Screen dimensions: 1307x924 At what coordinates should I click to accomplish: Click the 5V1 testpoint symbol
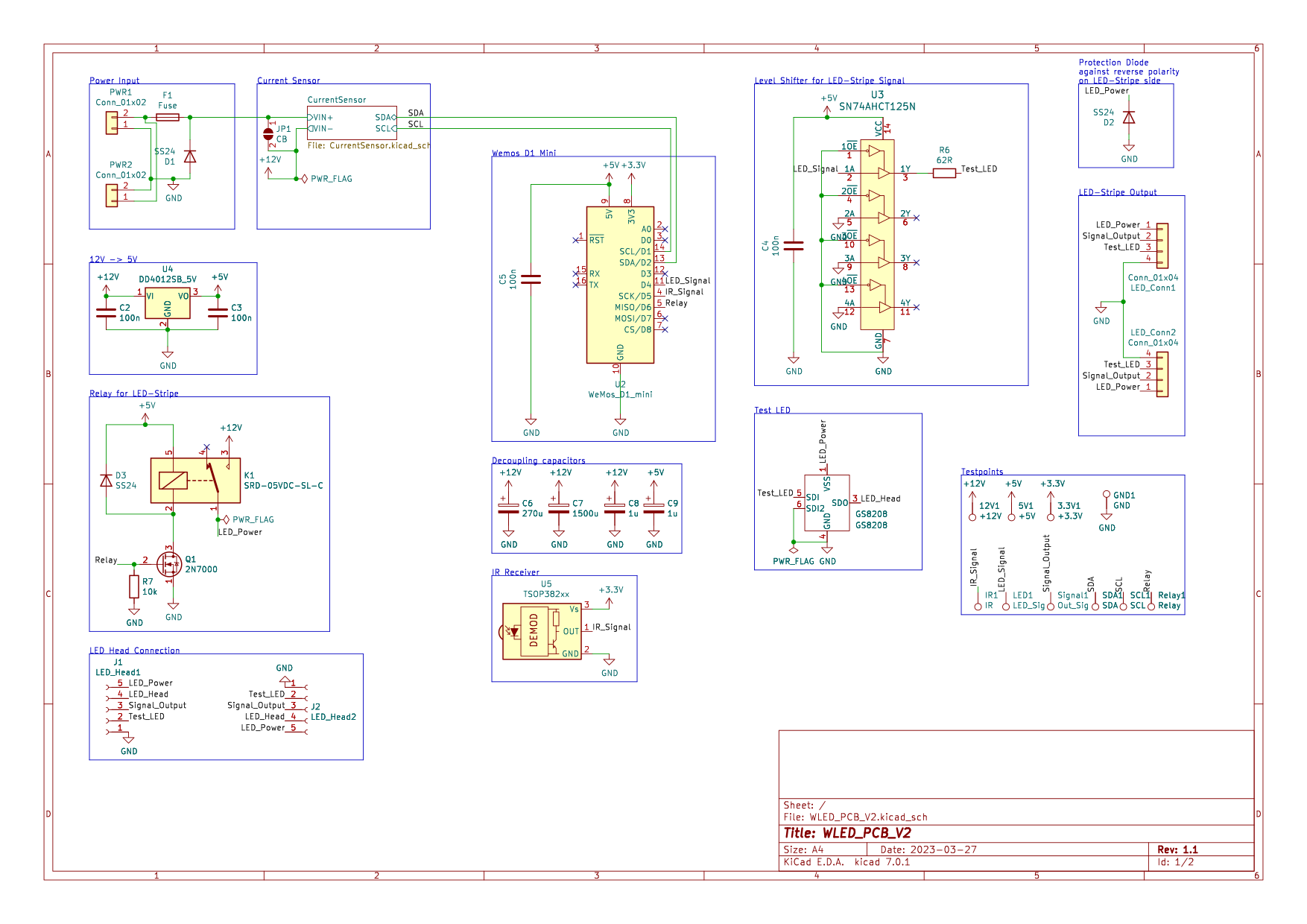tap(1011, 517)
